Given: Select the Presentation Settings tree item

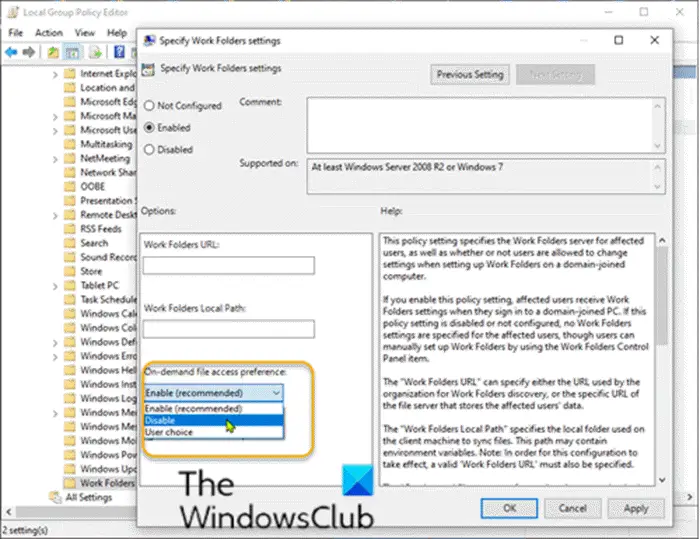Looking at the screenshot, I should (108, 201).
